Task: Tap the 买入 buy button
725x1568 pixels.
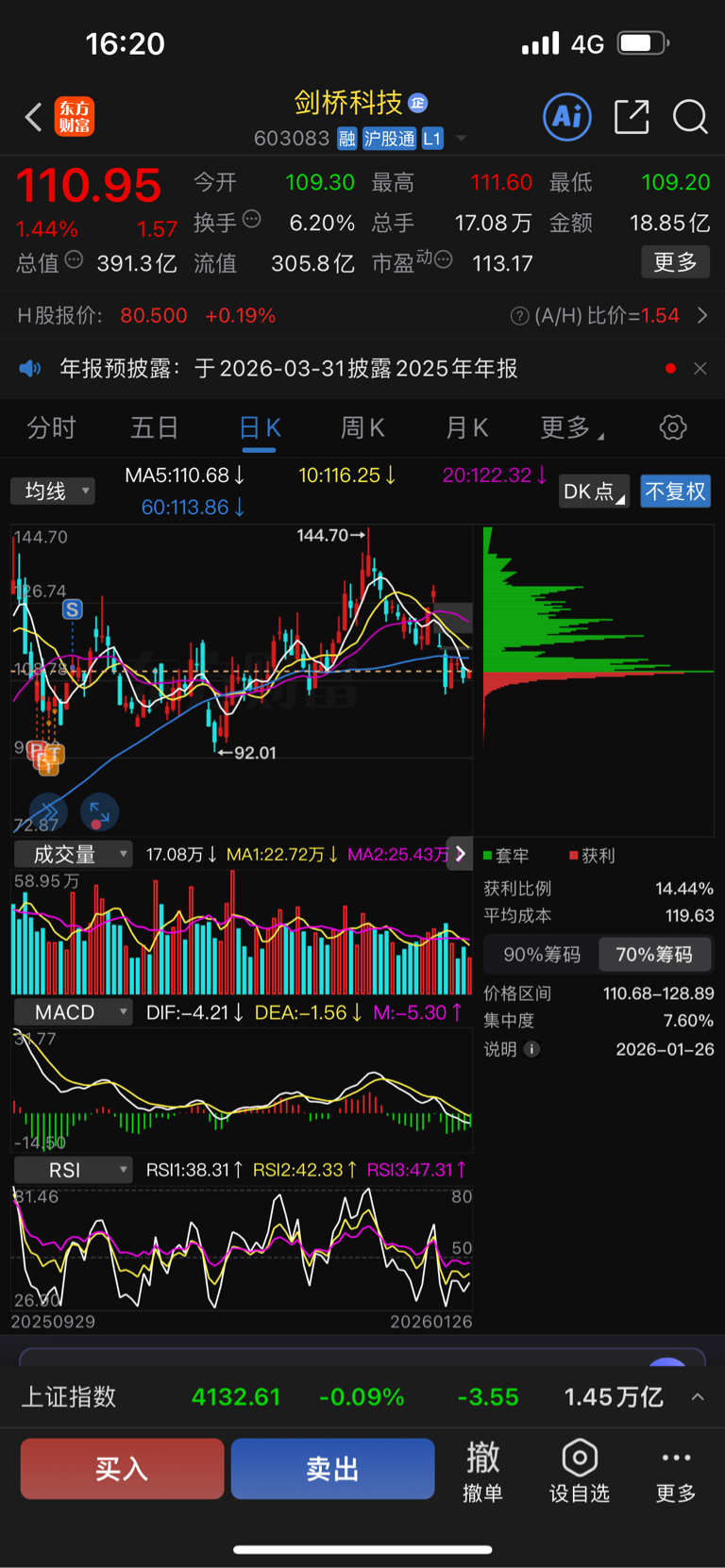Action: point(122,1469)
